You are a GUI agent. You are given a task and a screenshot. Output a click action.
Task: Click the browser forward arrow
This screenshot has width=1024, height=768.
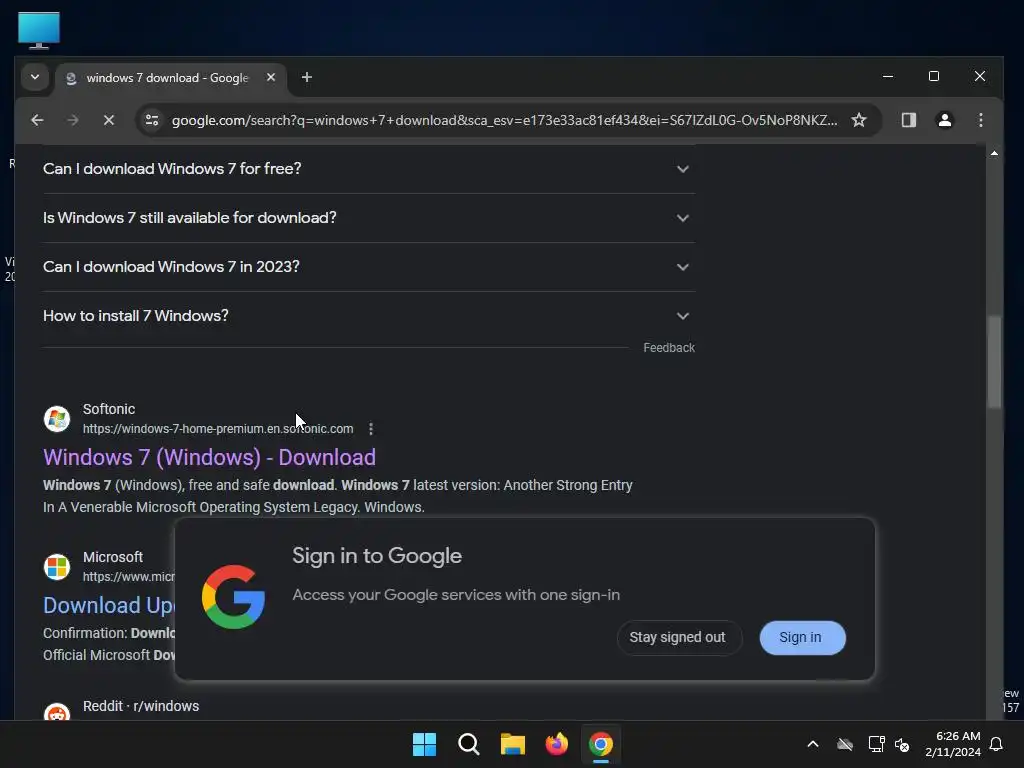point(72,120)
